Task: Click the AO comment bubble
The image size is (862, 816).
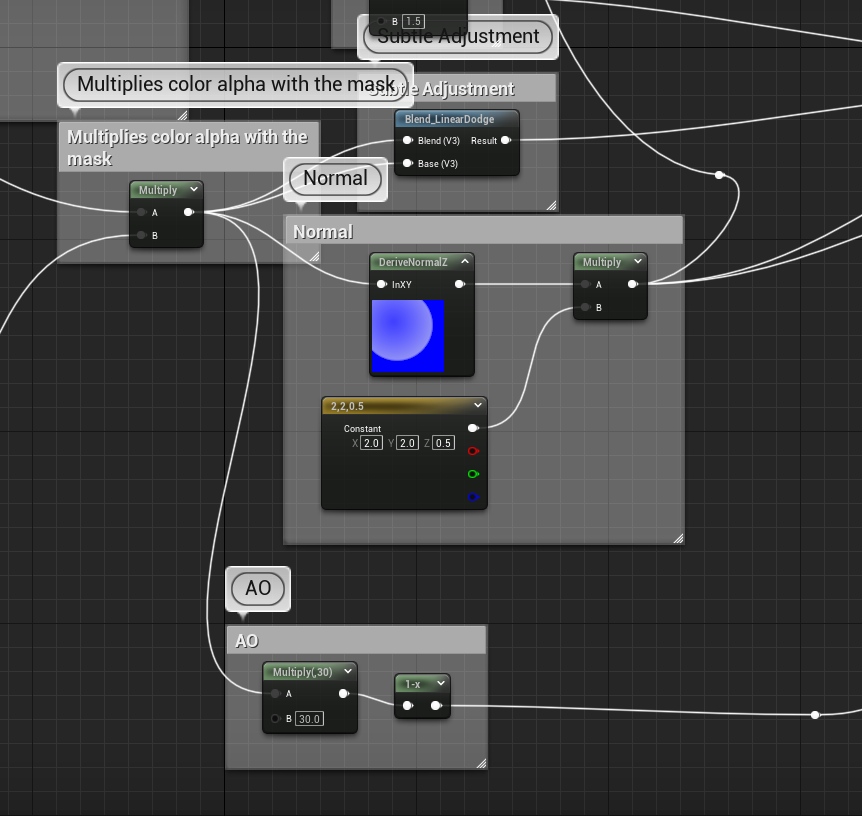Action: click(x=258, y=588)
